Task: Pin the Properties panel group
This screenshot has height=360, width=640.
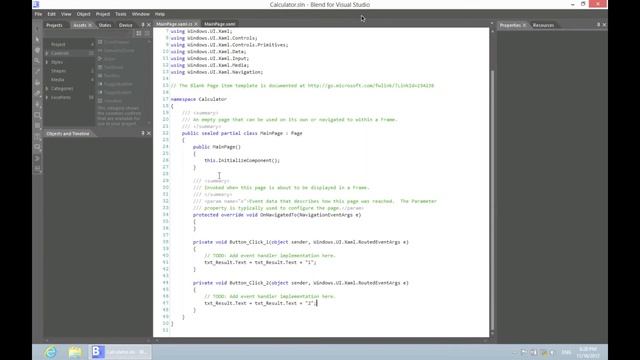Action: 598,25
